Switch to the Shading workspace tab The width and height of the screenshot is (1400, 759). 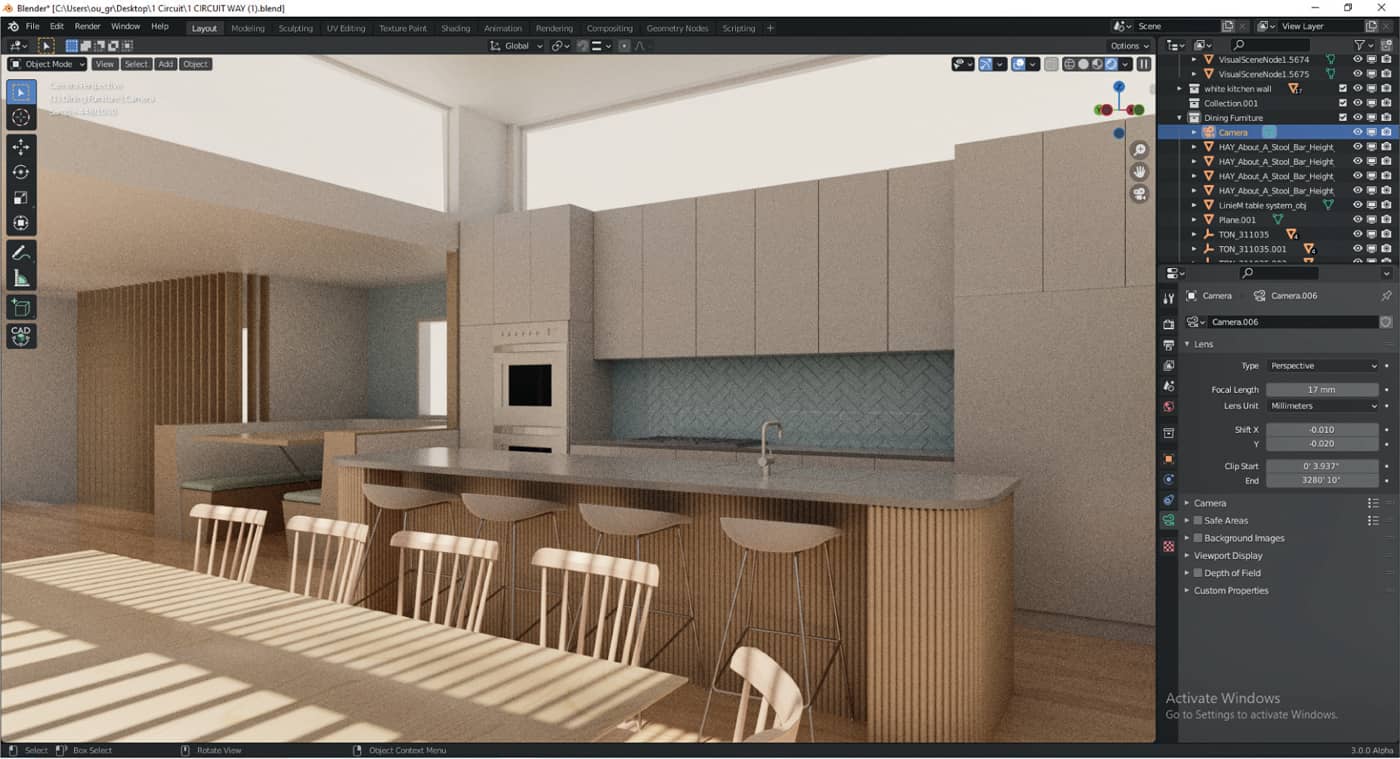tap(455, 28)
